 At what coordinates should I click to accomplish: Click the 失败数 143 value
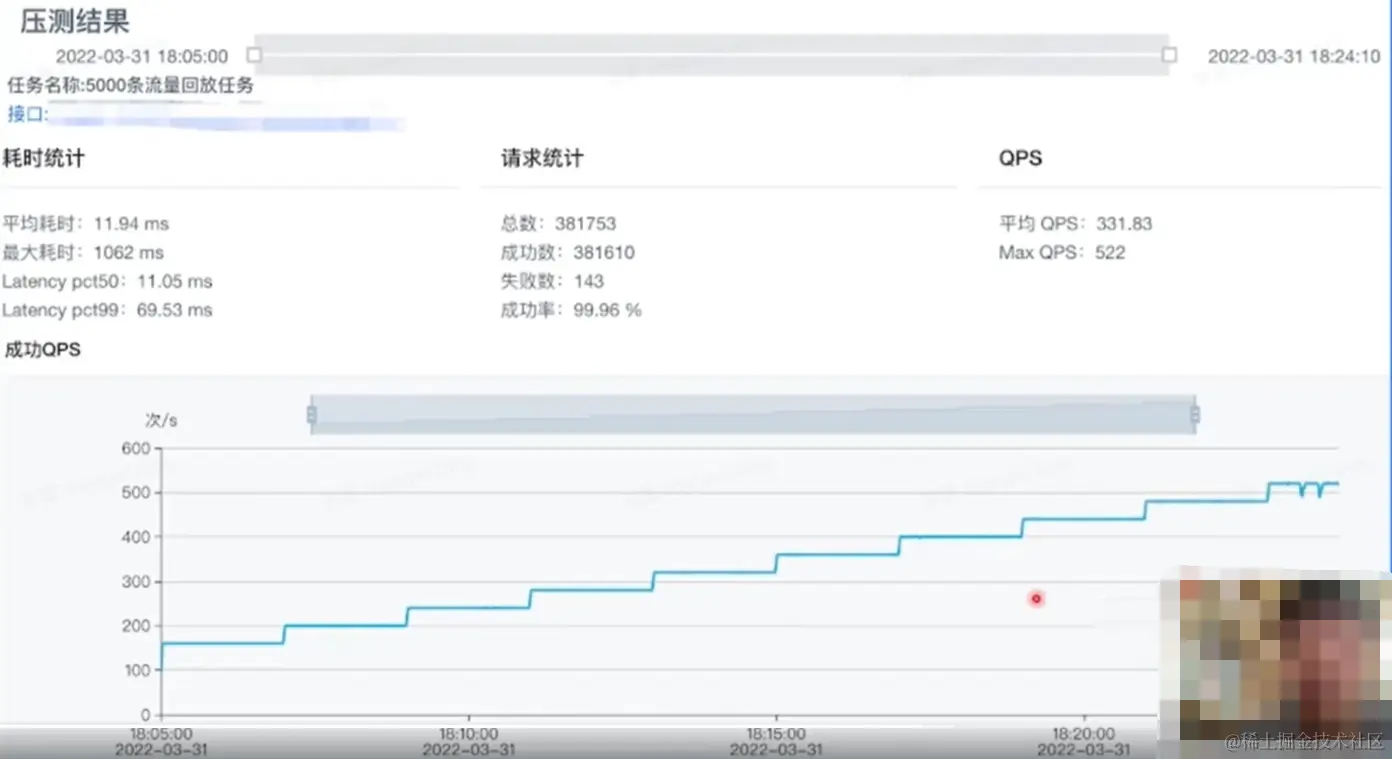552,282
